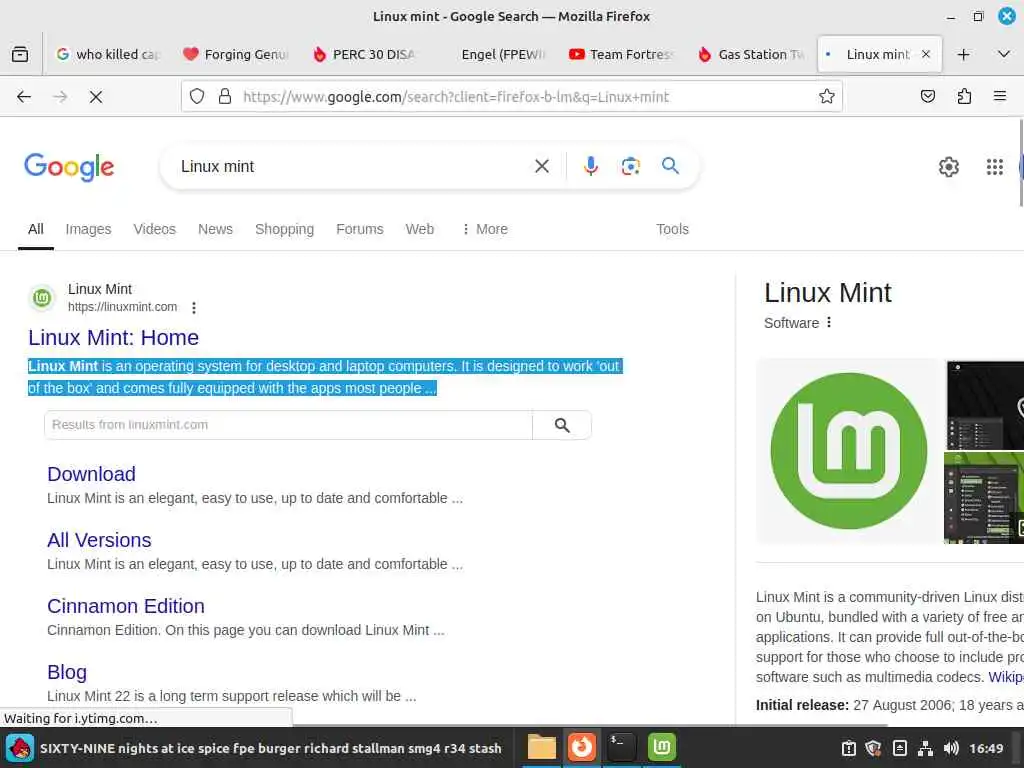The width and height of the screenshot is (1024, 768).
Task: Open the panel clock showing 16:49
Action: (985, 748)
